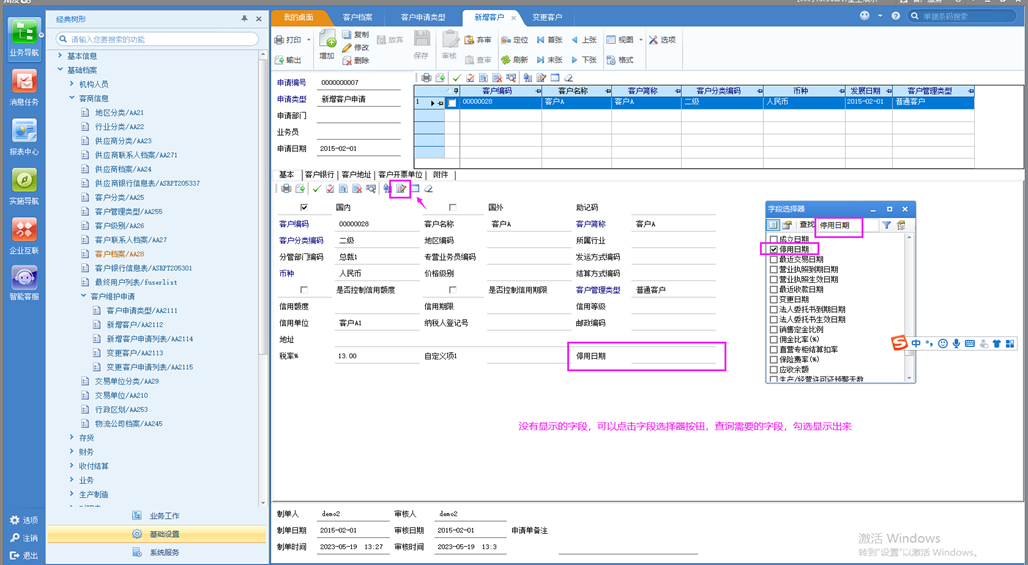The image size is (1028, 565).
Task: Click the 刷新 refresh toolbar button
Action: coord(515,60)
